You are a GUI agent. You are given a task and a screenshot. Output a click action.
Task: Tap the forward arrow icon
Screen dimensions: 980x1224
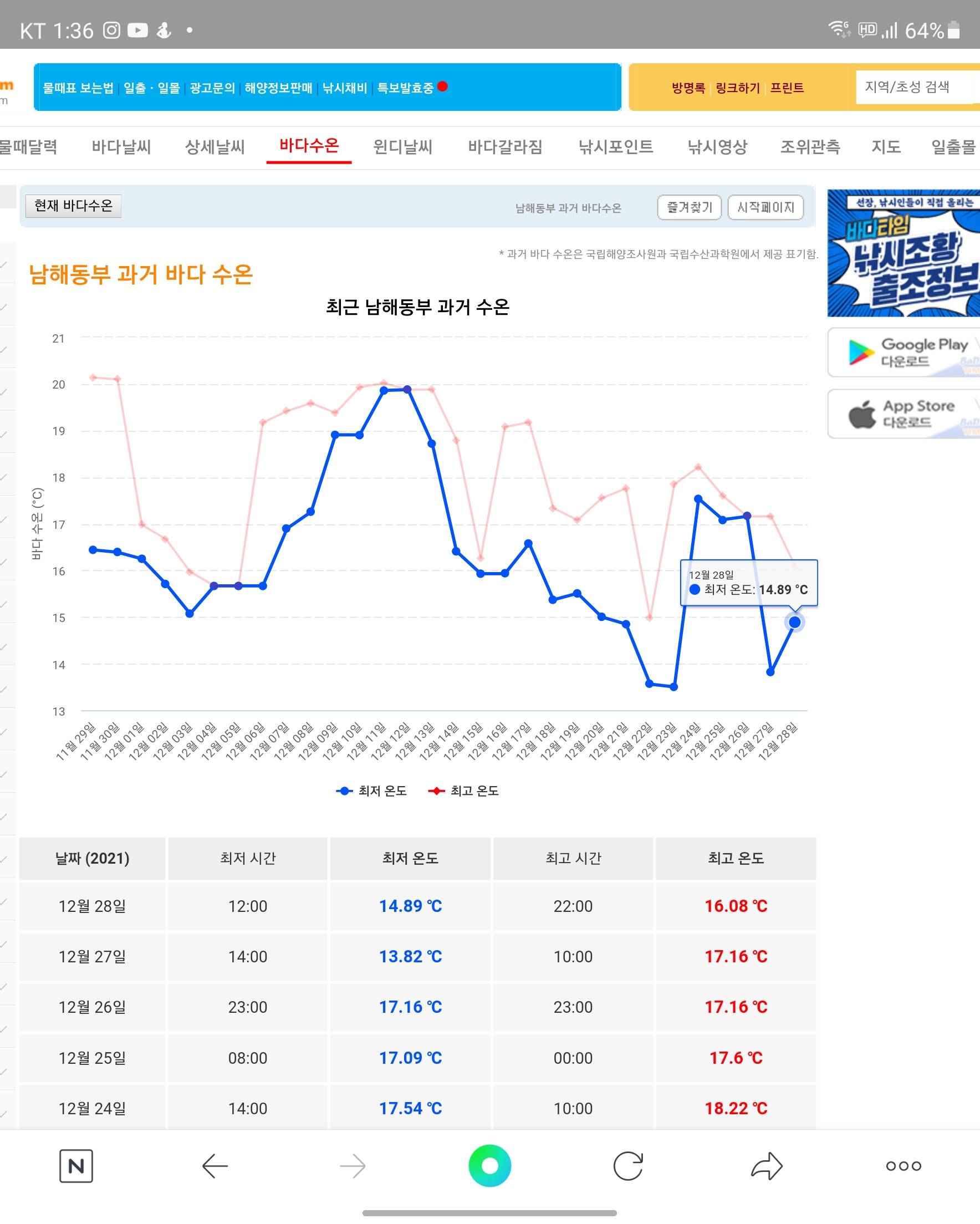(353, 1166)
